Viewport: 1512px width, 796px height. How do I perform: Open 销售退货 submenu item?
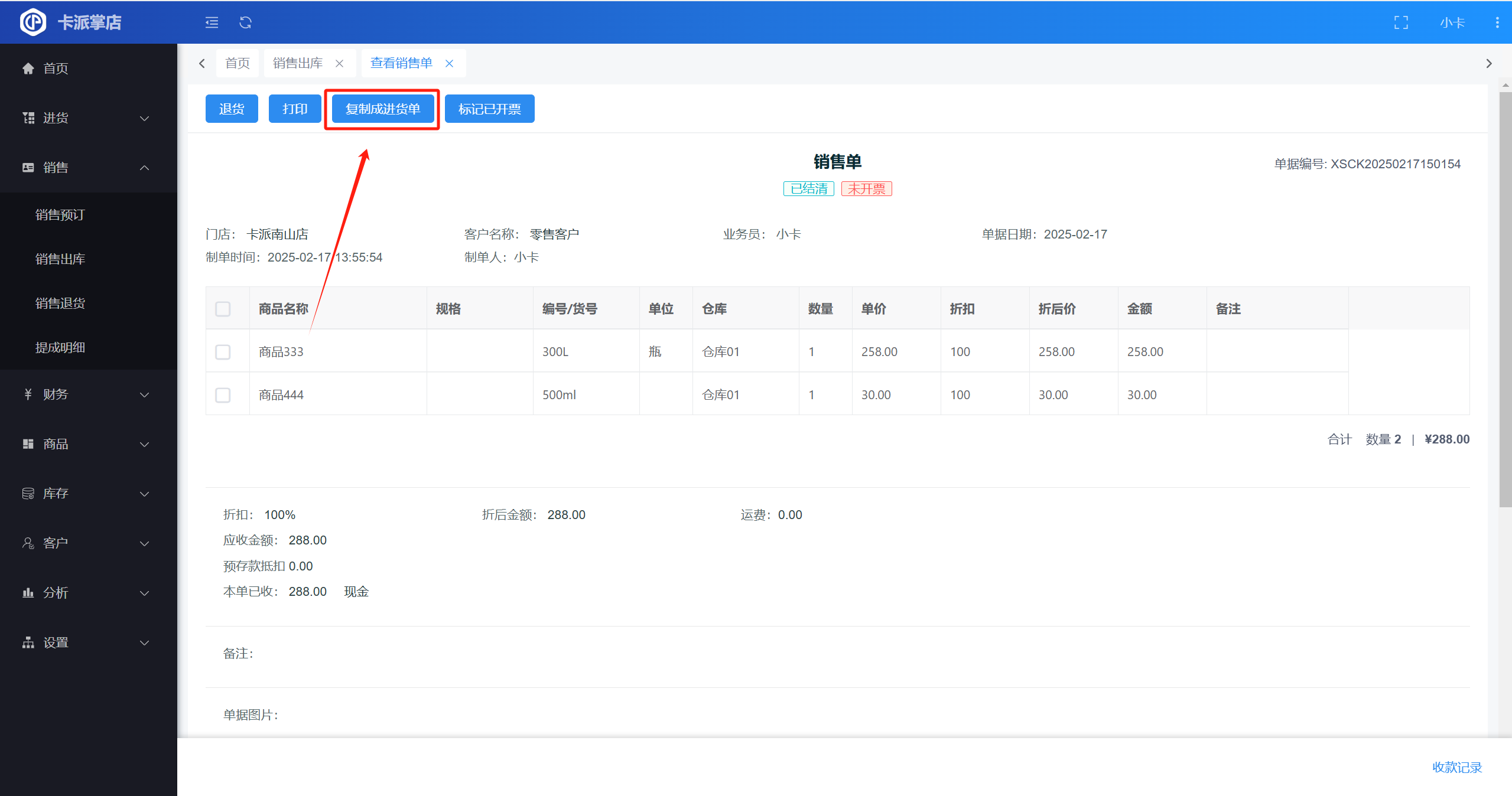click(60, 303)
